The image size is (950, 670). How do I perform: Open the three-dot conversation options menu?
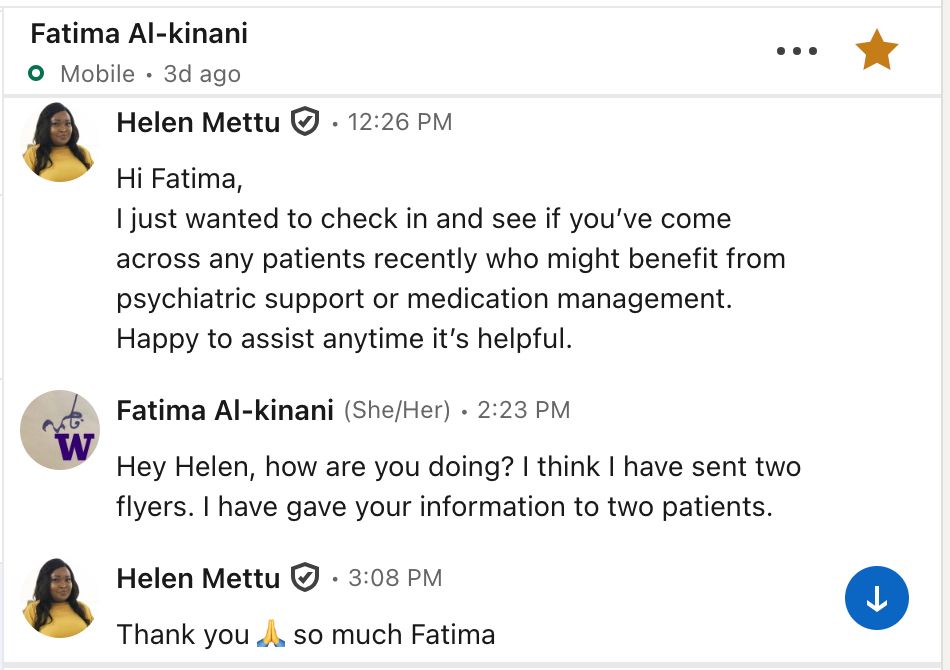tap(797, 51)
